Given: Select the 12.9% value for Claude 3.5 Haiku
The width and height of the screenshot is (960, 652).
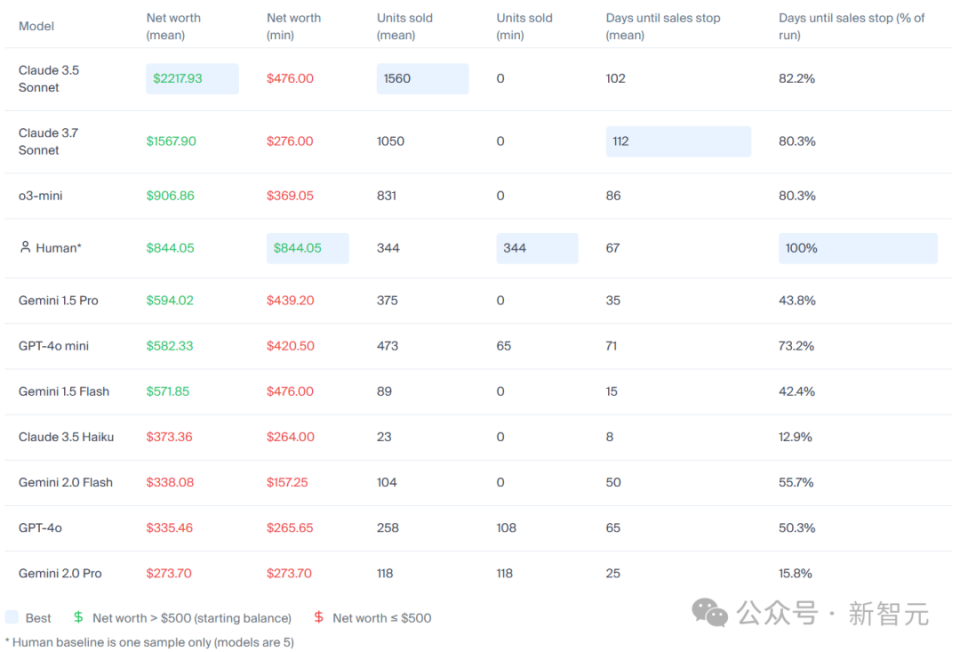Looking at the screenshot, I should coord(795,437).
